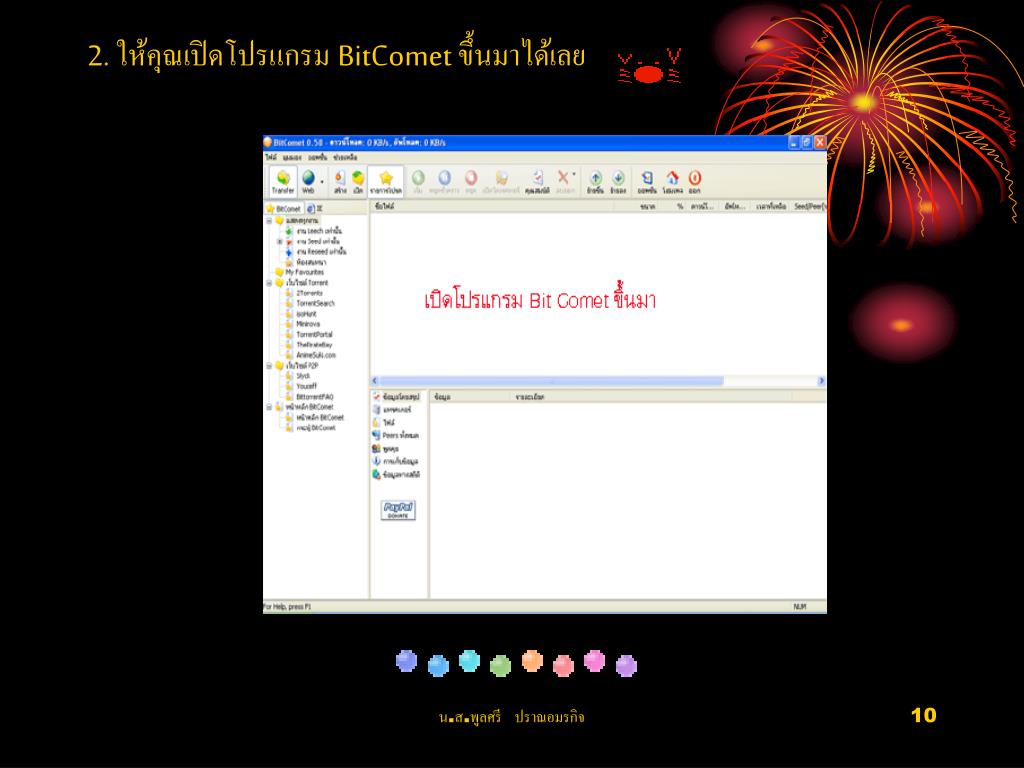Click the Transfer toolbar button
Image resolution: width=1024 pixels, height=768 pixels.
pos(283,181)
